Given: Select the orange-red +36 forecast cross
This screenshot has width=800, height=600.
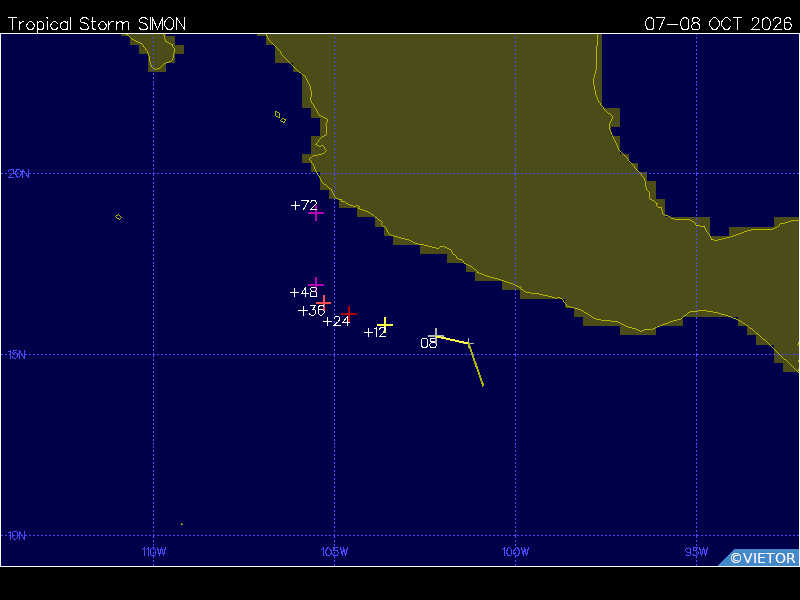Looking at the screenshot, I should click(323, 303).
